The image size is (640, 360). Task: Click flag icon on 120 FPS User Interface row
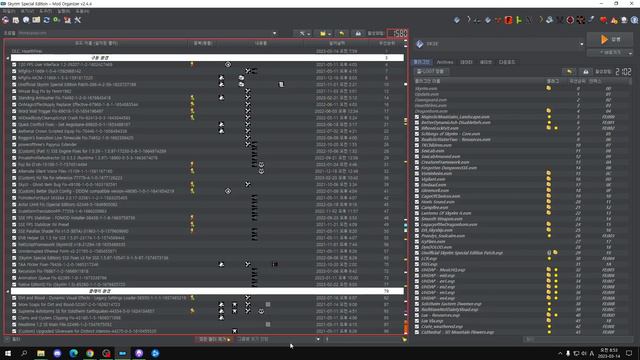(192, 64)
